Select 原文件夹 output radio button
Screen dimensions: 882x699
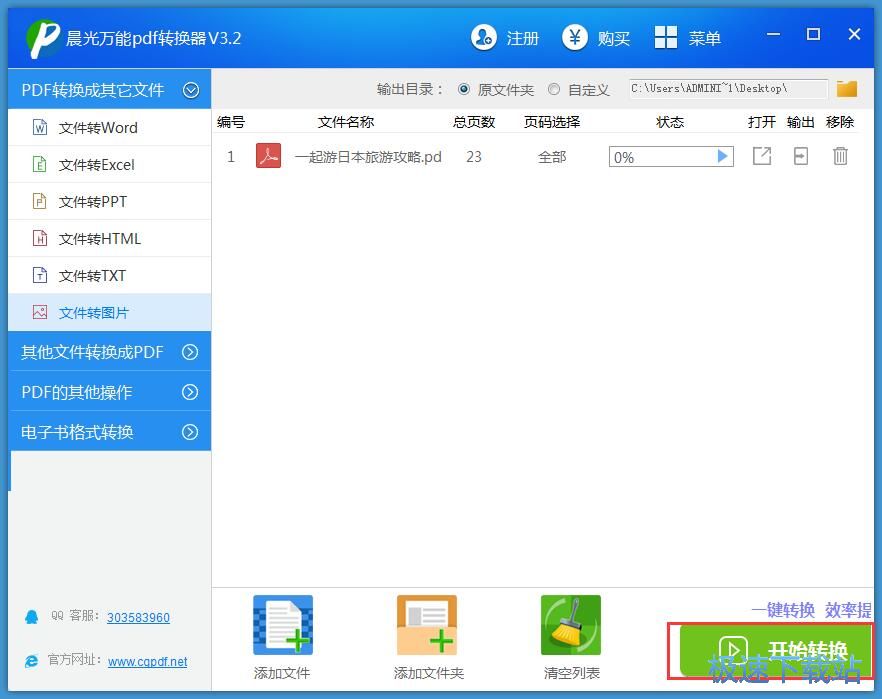click(x=464, y=89)
